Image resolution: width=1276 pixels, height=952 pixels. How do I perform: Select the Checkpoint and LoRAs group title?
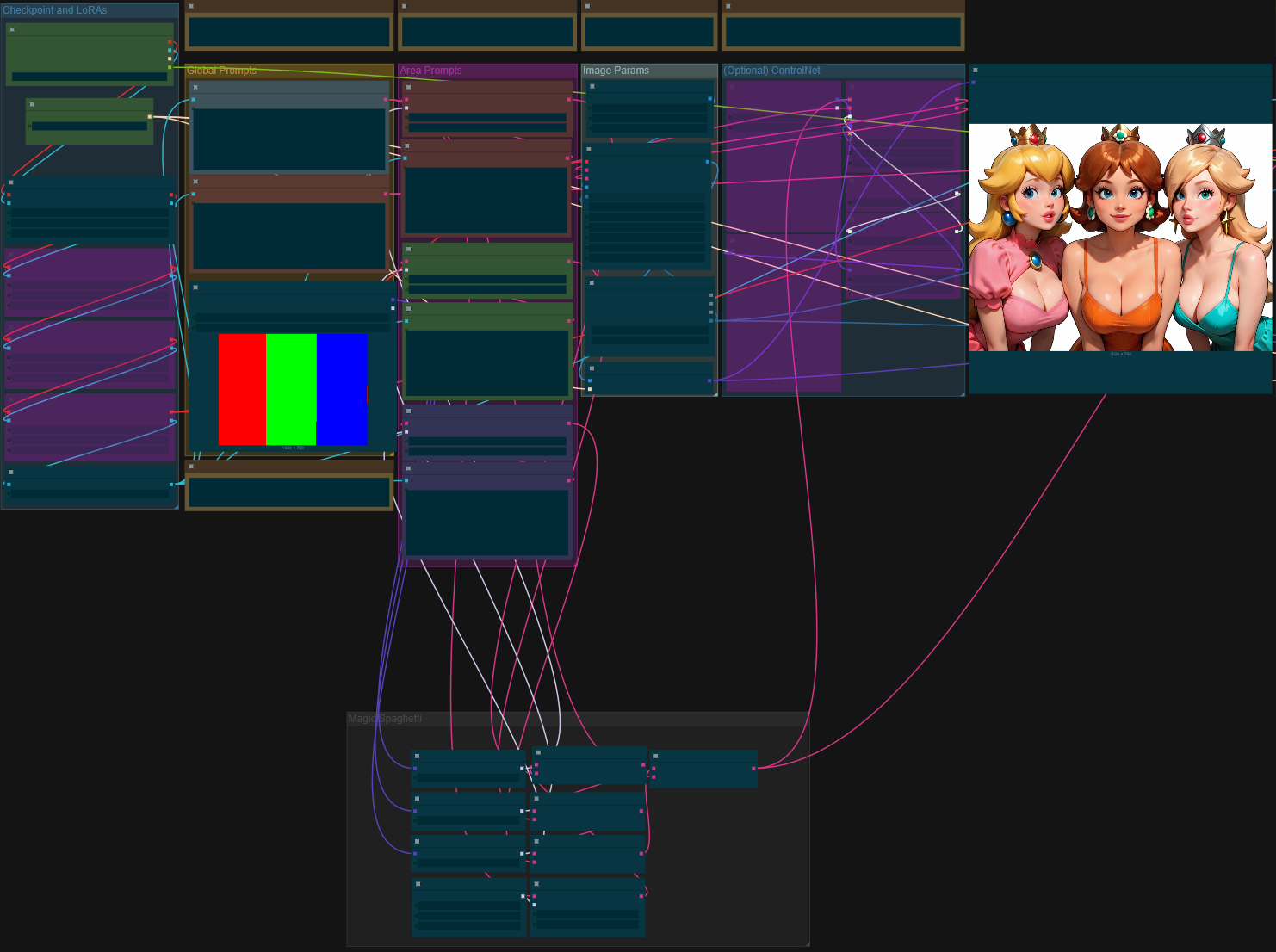(x=55, y=10)
